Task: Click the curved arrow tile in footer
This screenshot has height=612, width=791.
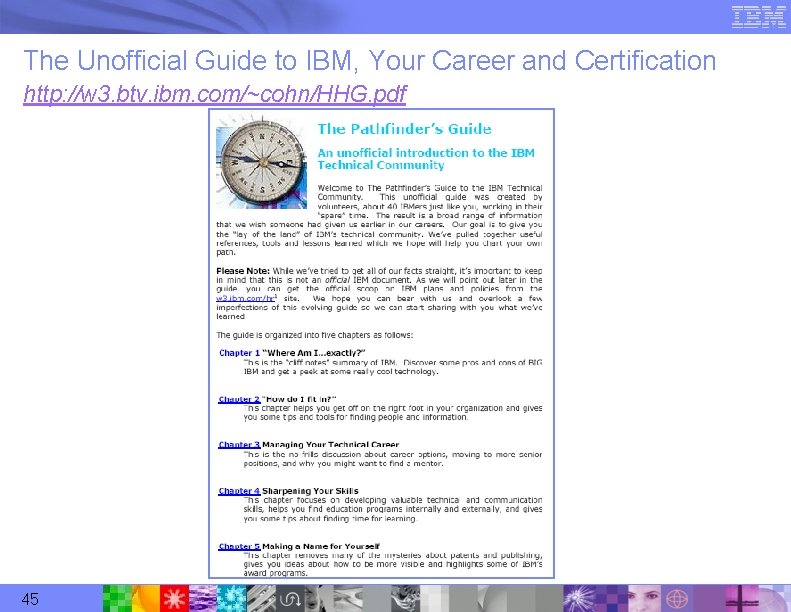Action: [289, 598]
